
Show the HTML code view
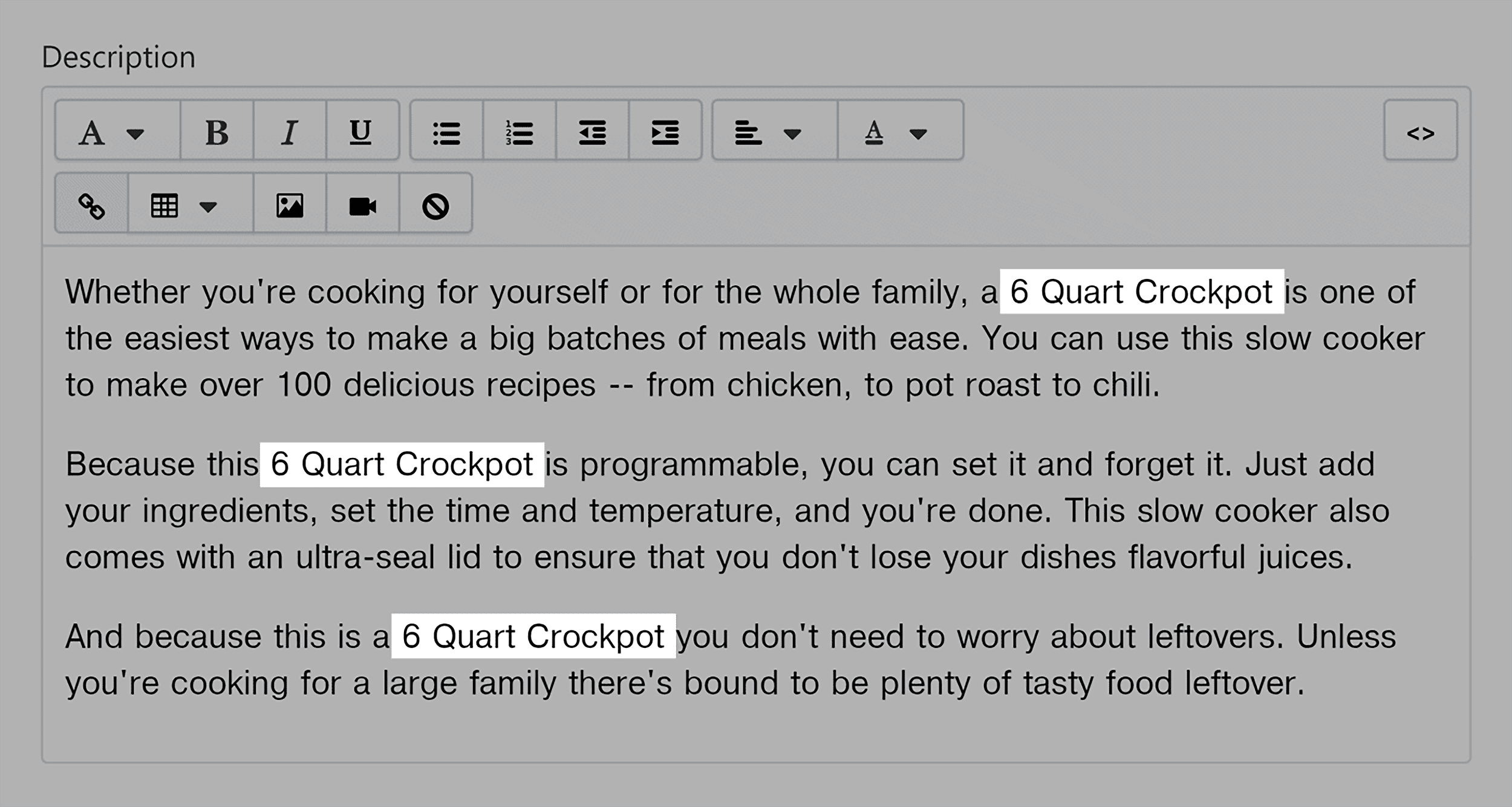click(x=1421, y=131)
